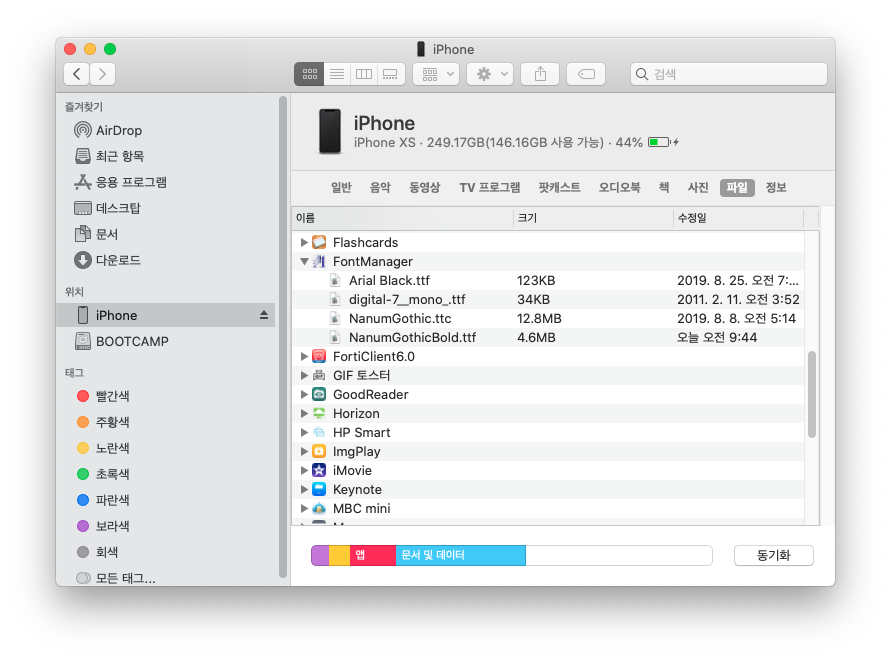Image resolution: width=891 pixels, height=660 pixels.
Task: Select the 보라색 purple tag
Action: tap(165, 526)
